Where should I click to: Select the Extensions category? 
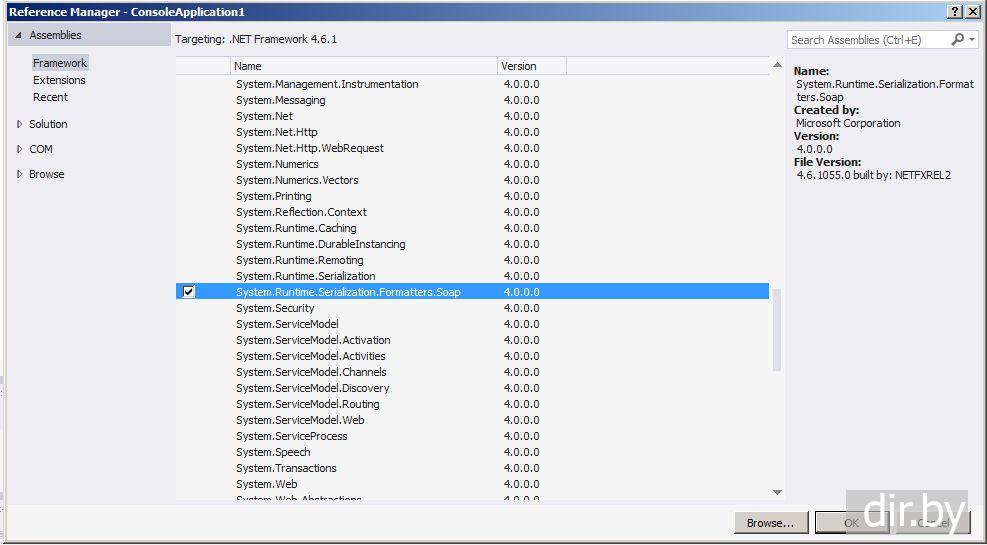click(59, 80)
